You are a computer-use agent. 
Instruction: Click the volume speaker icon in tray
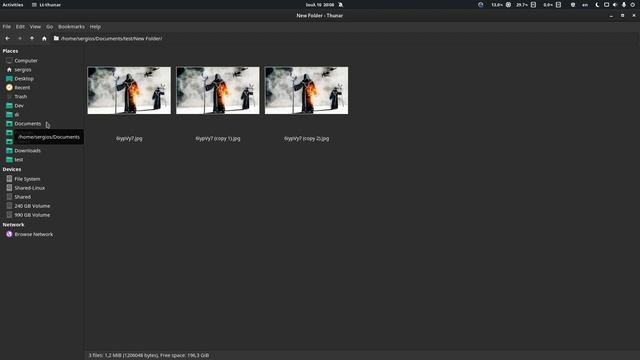615,5
